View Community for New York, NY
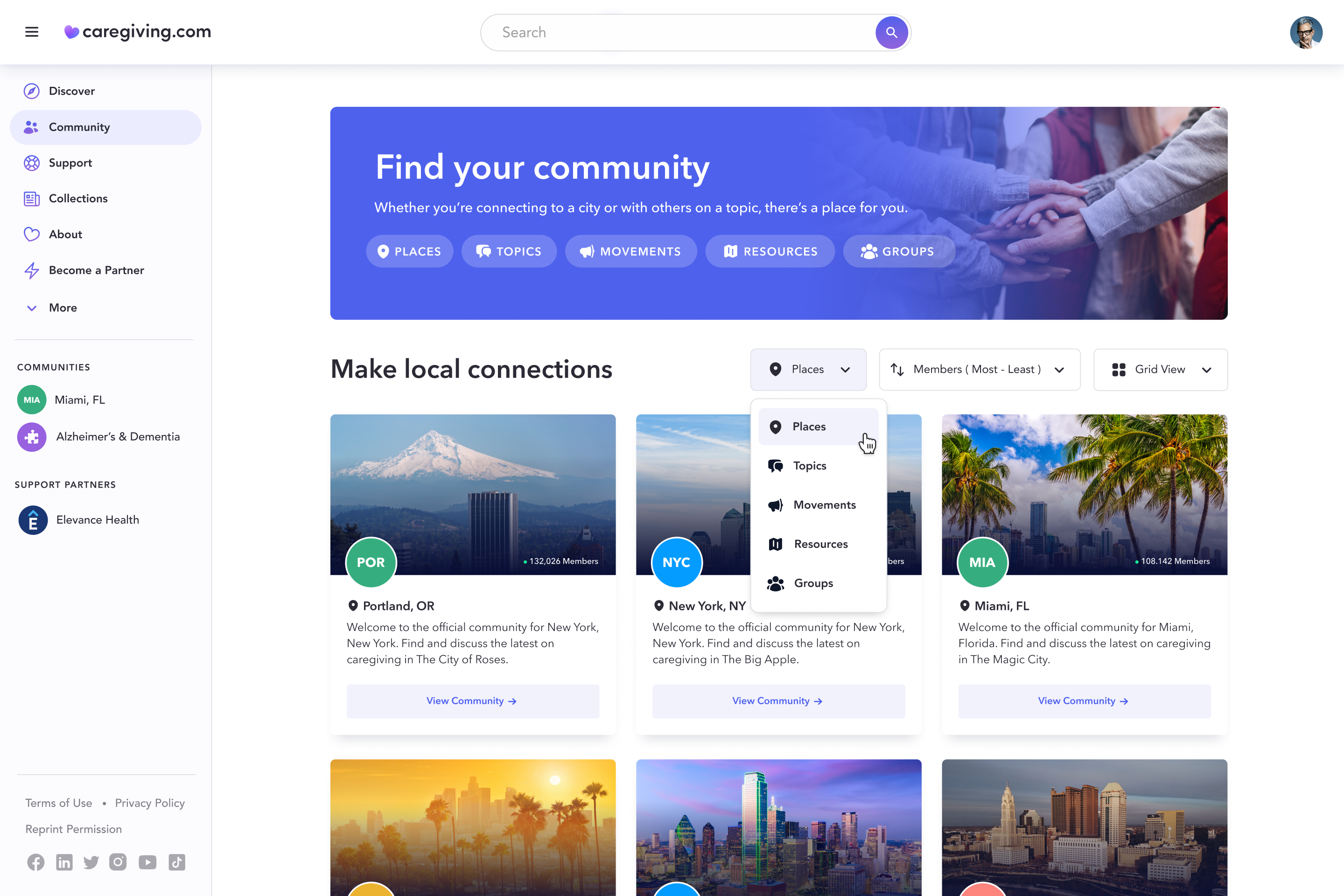 pyautogui.click(x=778, y=701)
